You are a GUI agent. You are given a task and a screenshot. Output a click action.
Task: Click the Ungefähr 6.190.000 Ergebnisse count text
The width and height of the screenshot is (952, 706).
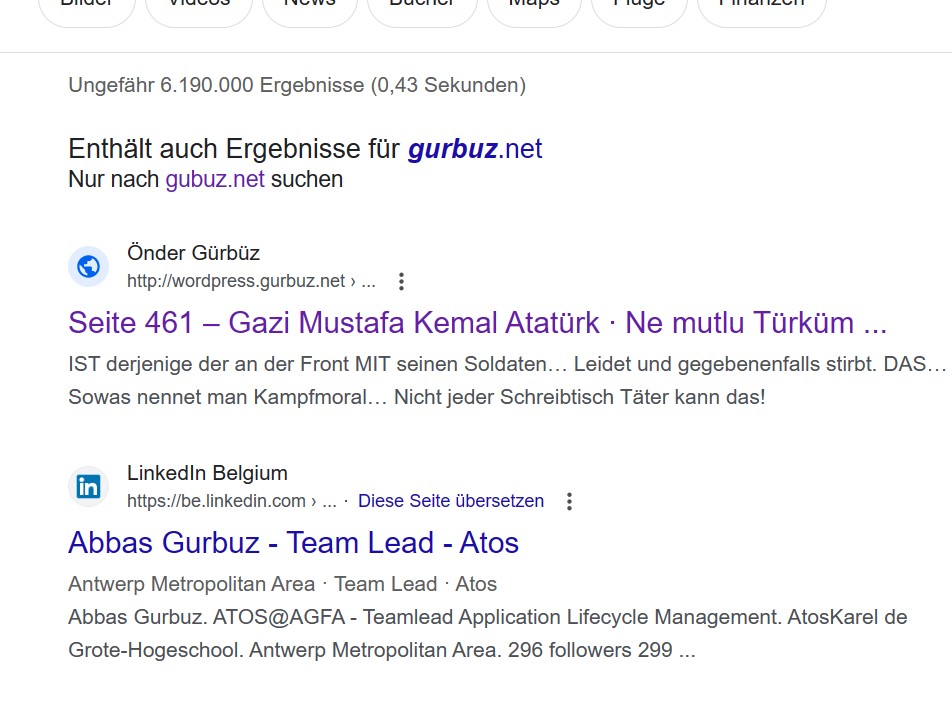[298, 85]
